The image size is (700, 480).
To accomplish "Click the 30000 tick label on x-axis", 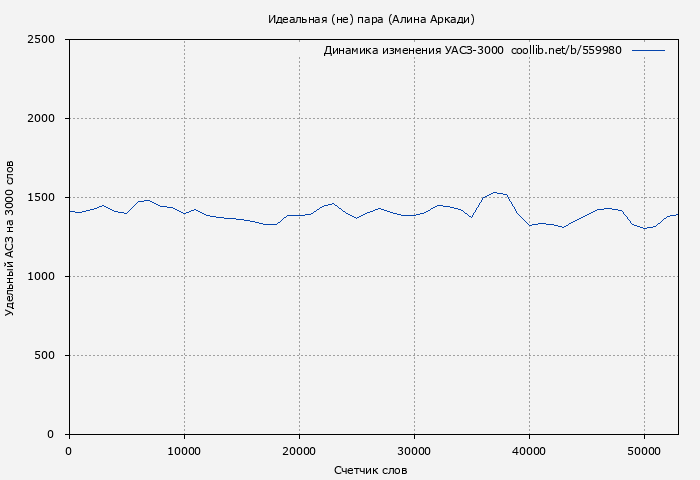I will point(414,452).
